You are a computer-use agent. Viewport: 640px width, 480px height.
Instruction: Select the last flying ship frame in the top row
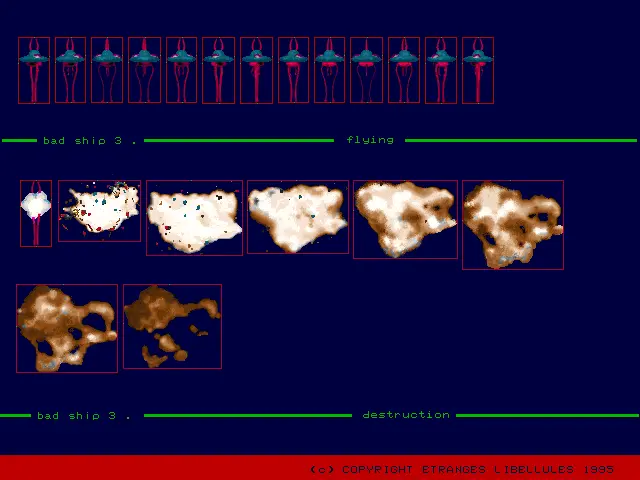[x=478, y=70]
